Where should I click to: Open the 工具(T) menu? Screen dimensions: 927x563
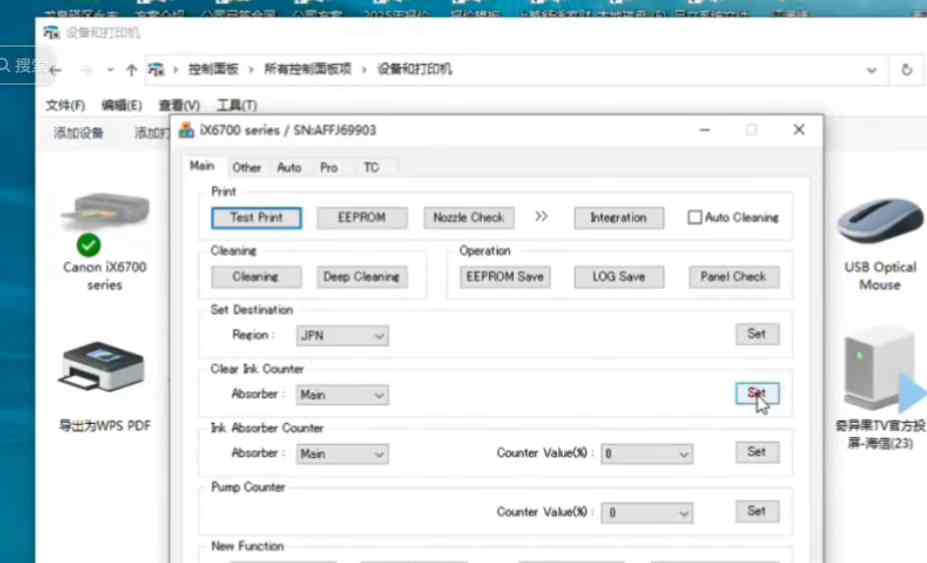click(236, 105)
